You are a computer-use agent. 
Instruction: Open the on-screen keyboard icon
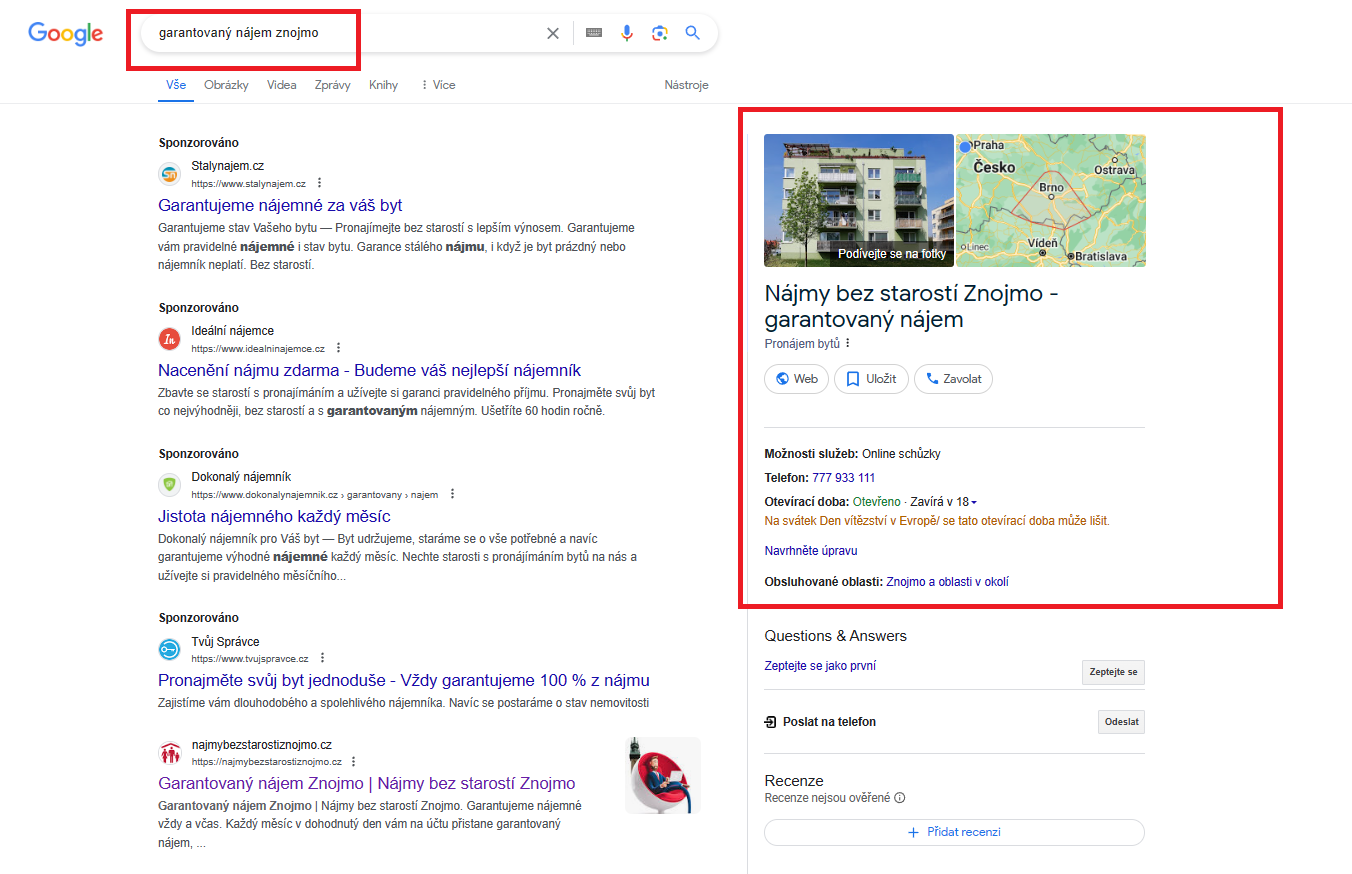pyautogui.click(x=594, y=33)
